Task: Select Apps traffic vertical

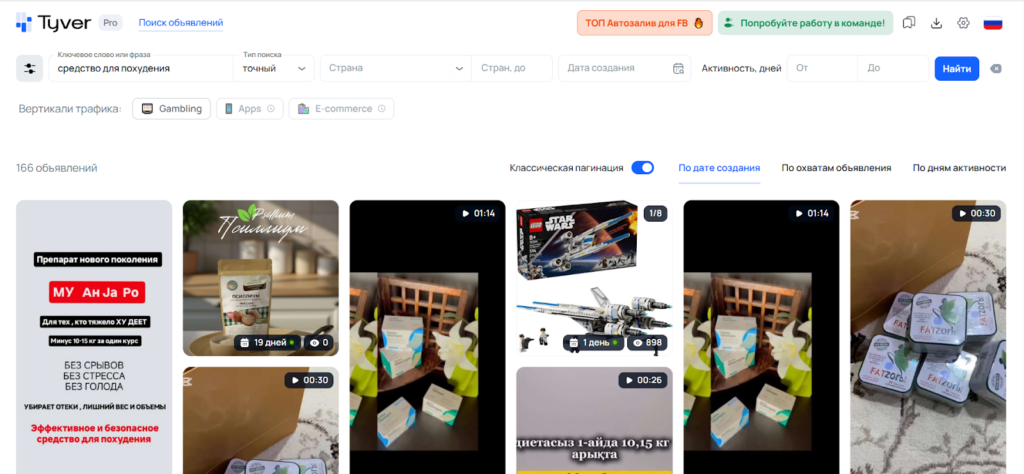Action: click(249, 109)
